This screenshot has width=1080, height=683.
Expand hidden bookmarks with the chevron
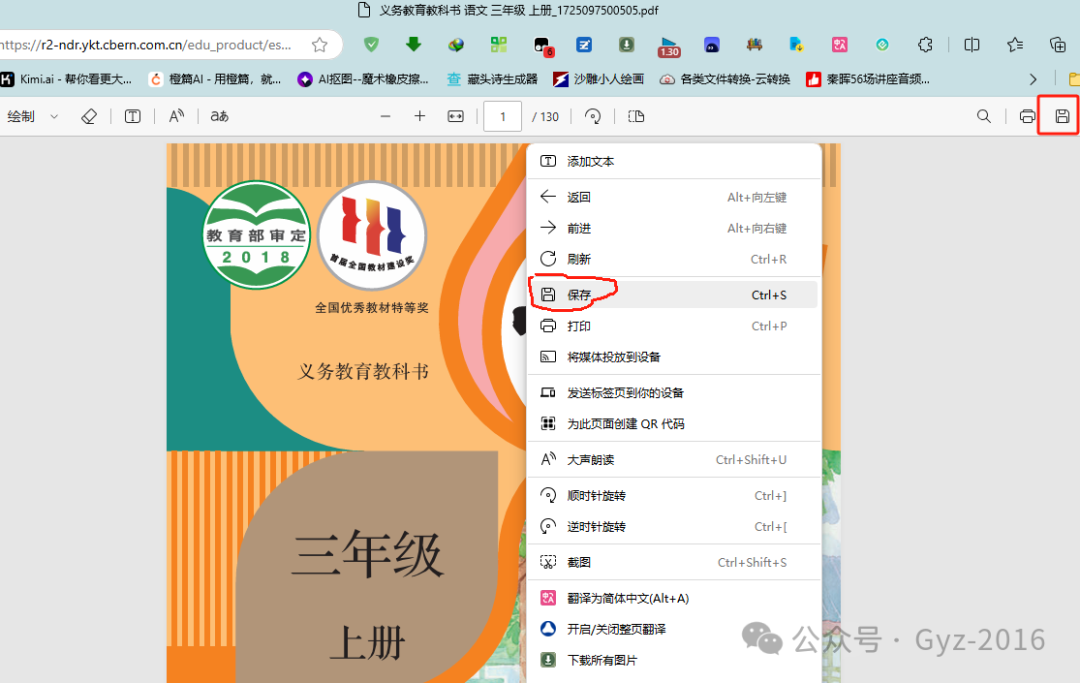click(x=1032, y=78)
